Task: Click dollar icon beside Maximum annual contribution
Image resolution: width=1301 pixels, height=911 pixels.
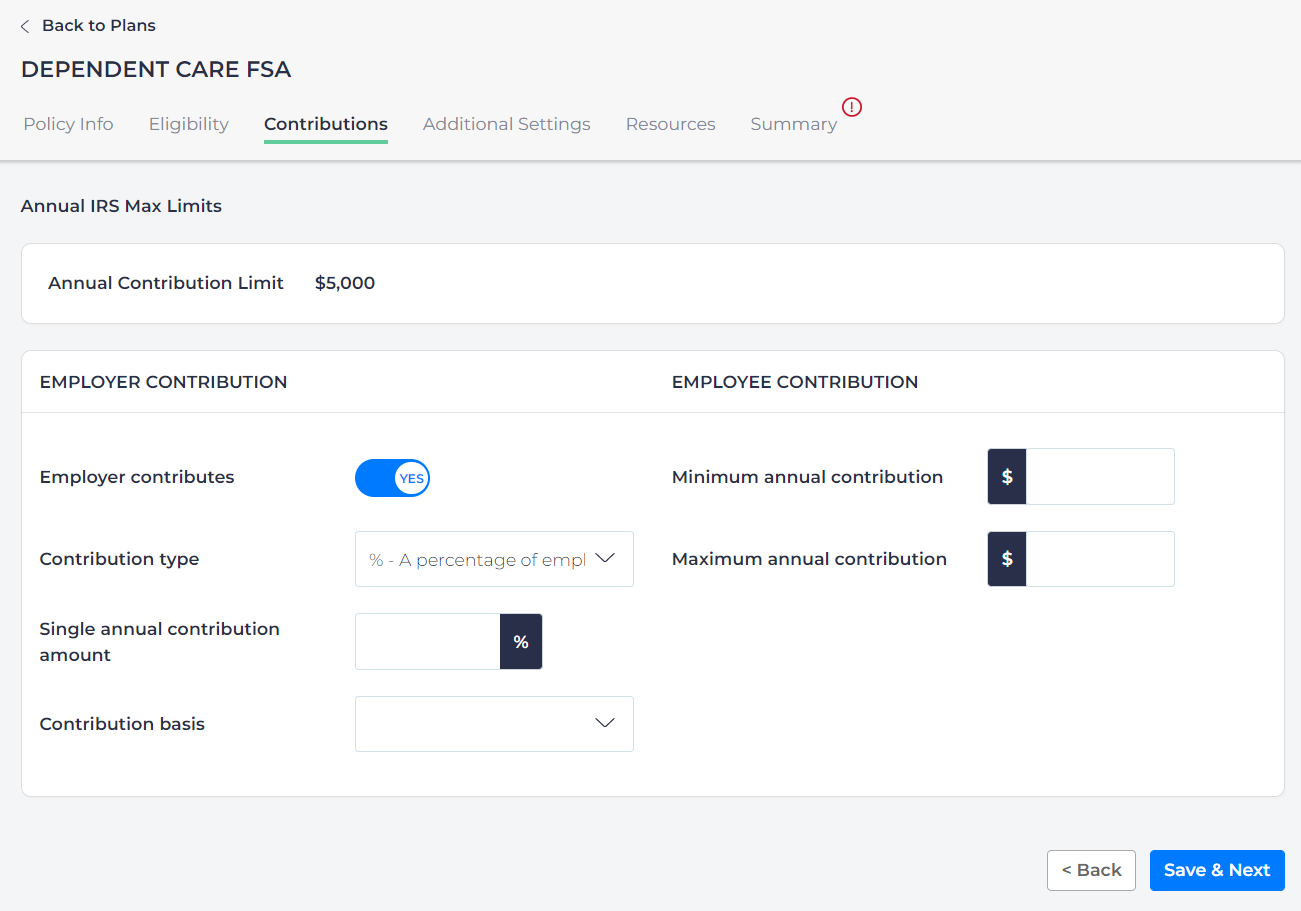Action: coord(1007,559)
